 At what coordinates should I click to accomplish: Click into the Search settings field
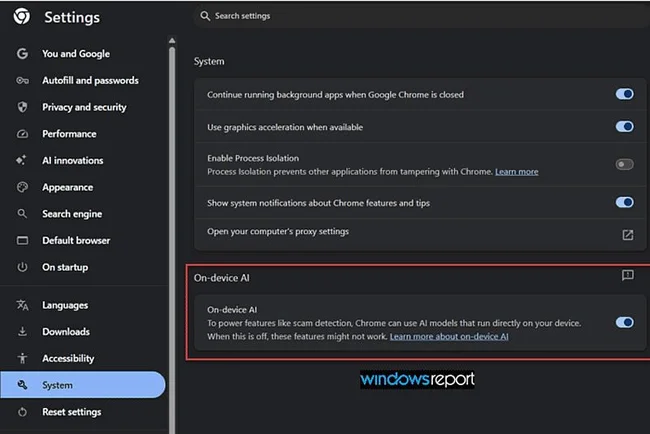pyautogui.click(x=419, y=16)
